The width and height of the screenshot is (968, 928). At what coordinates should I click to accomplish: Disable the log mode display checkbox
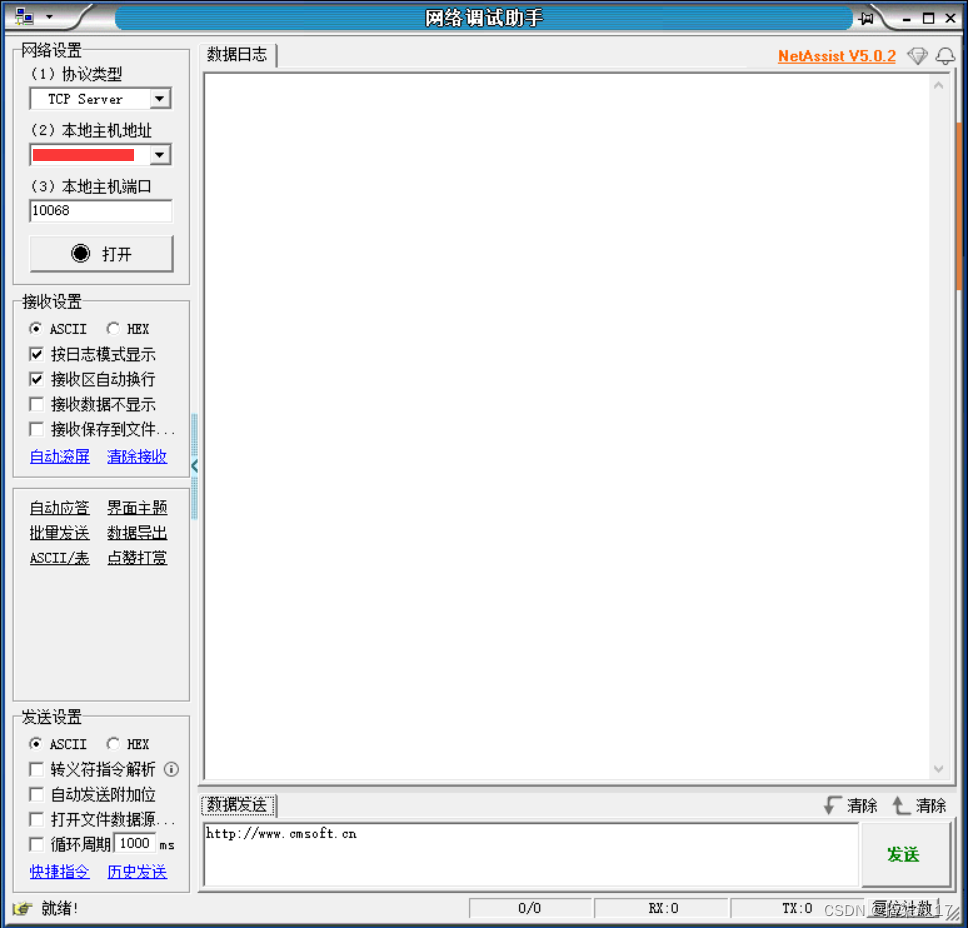click(x=36, y=354)
